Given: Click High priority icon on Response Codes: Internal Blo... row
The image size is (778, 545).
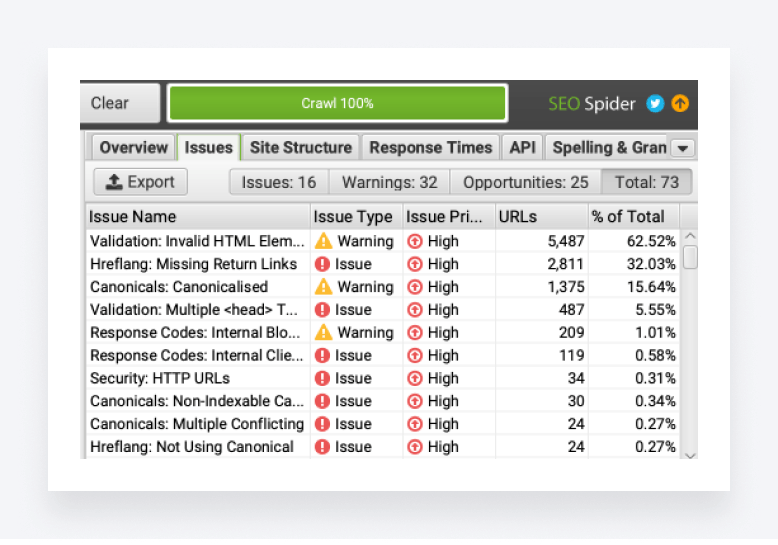Looking at the screenshot, I should (x=415, y=333).
